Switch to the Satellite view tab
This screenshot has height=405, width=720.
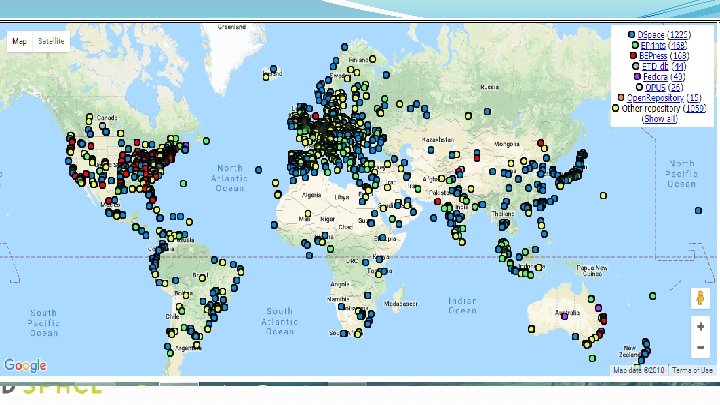tap(51, 41)
